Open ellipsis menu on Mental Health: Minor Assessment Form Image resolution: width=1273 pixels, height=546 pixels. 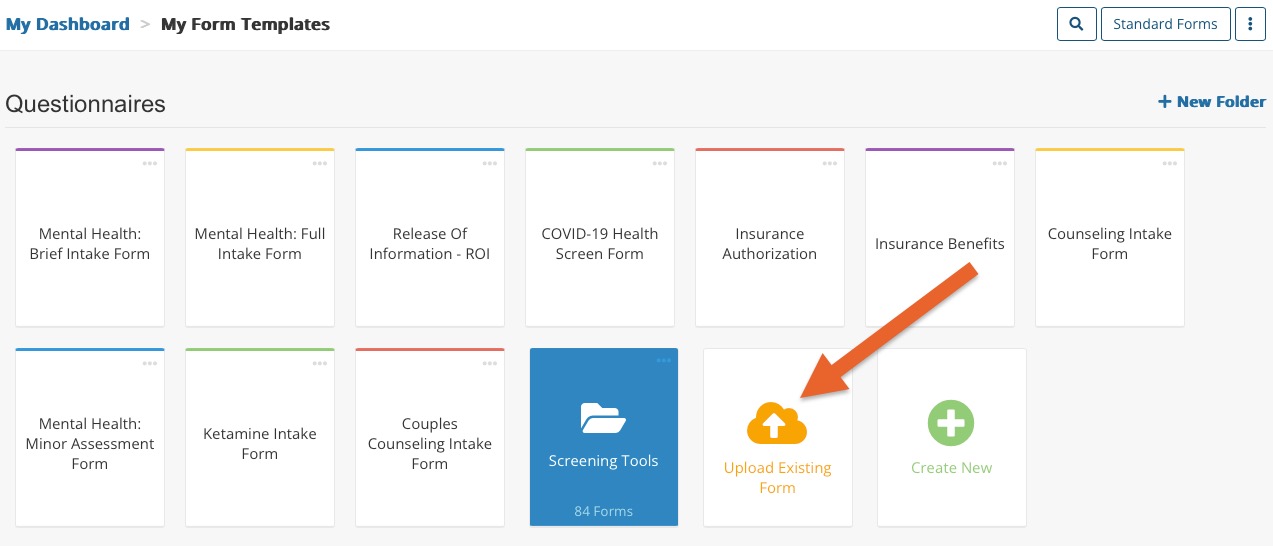(x=150, y=363)
